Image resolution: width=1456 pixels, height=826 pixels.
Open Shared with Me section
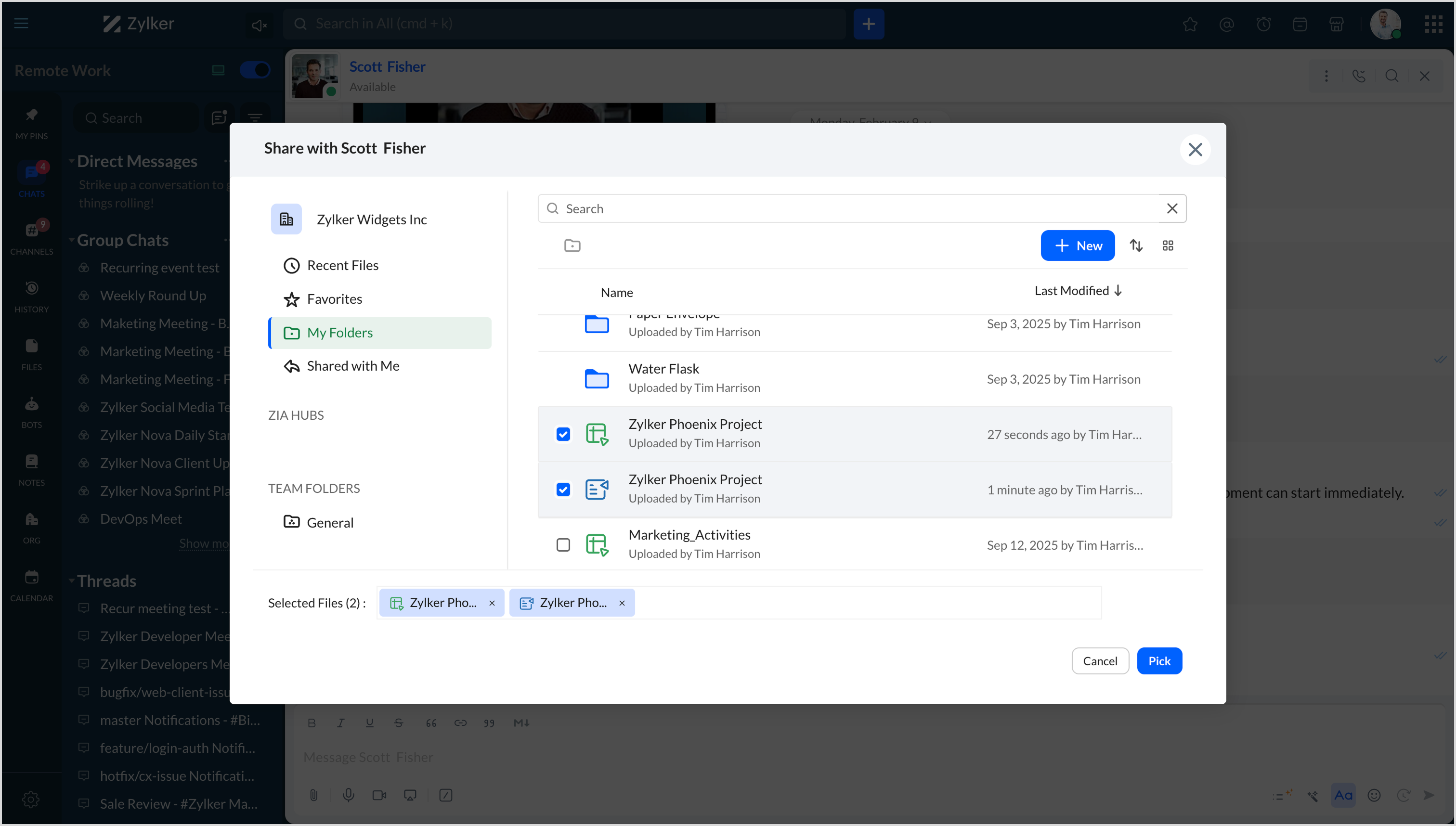[352, 366]
